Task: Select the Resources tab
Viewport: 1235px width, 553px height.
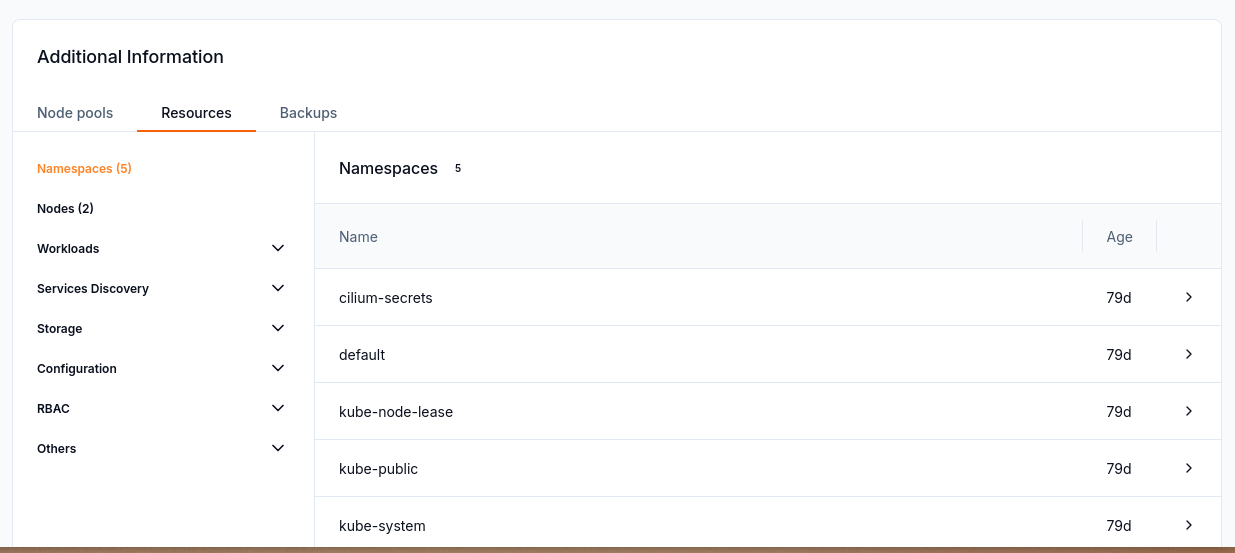Action: pyautogui.click(x=196, y=113)
